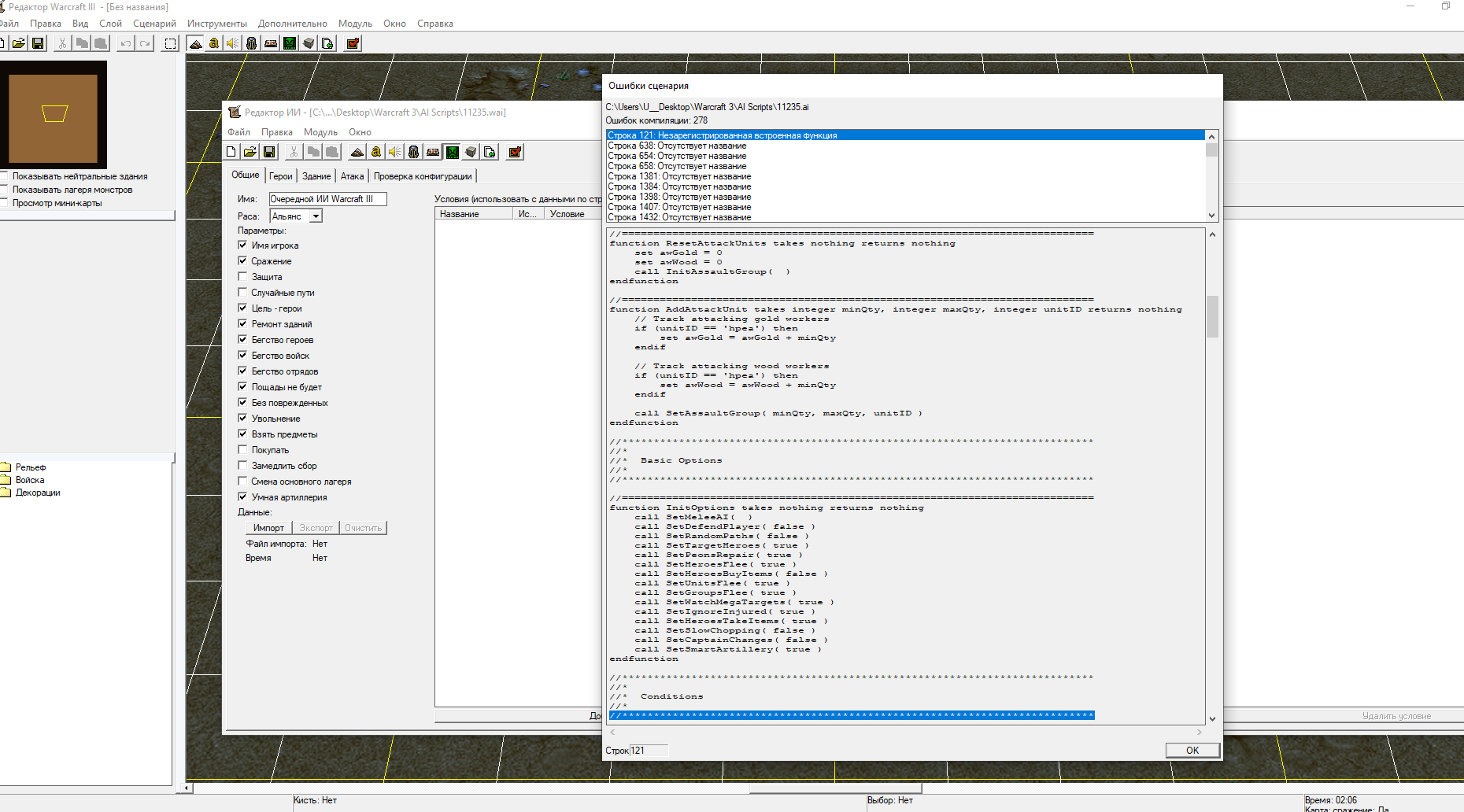Click the Импорт button
Viewport: 1464px width, 812px height.
pos(268,528)
